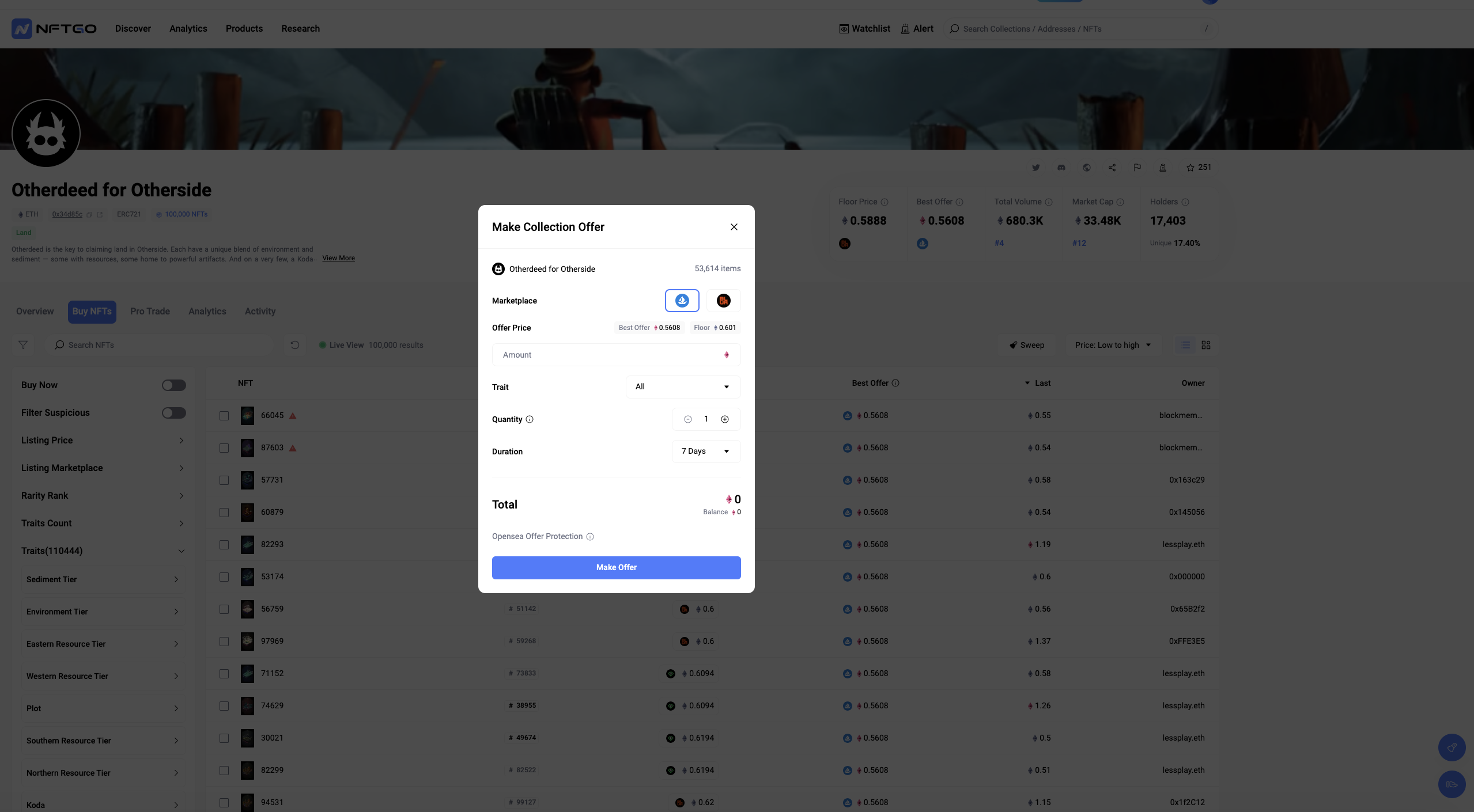Click the View More description link
1474x812 pixels.
338,258
